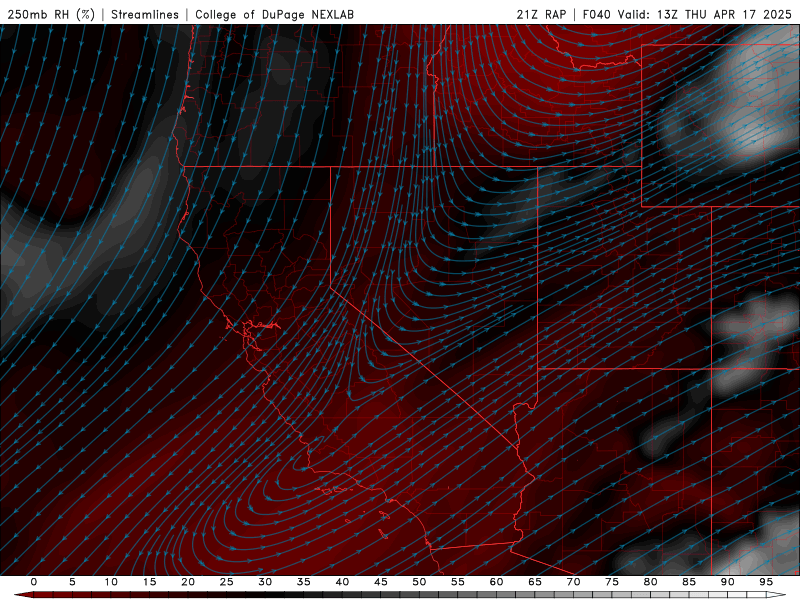Click the colorbar label "10"
The height and width of the screenshot is (600, 800).
(x=111, y=582)
